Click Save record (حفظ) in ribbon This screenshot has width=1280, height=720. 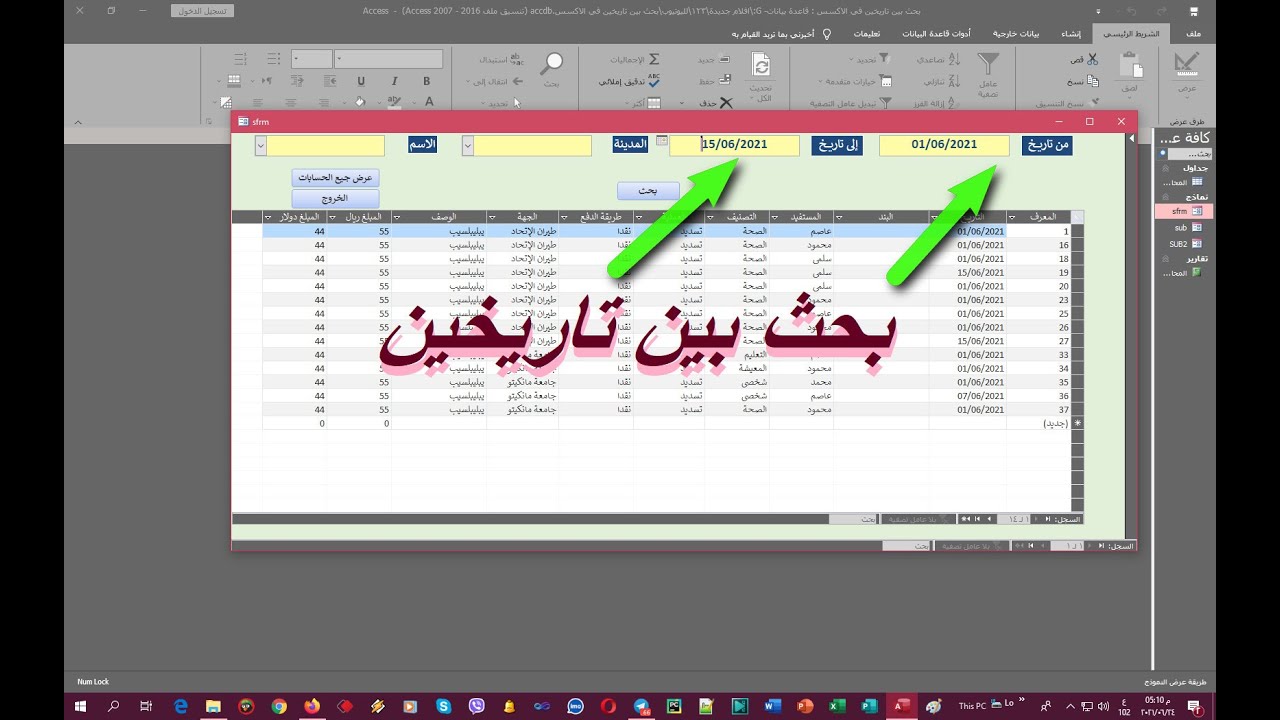point(714,81)
